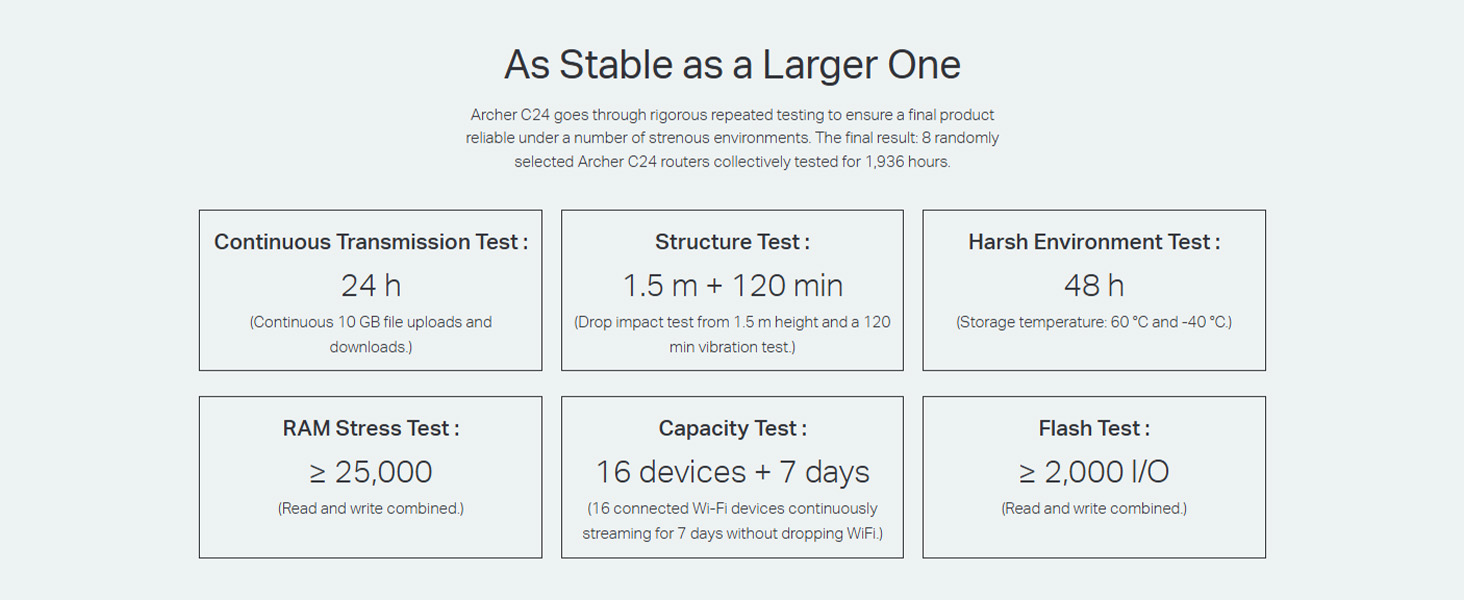Click the Archer C24 testing description paragraph

[x=732, y=138]
